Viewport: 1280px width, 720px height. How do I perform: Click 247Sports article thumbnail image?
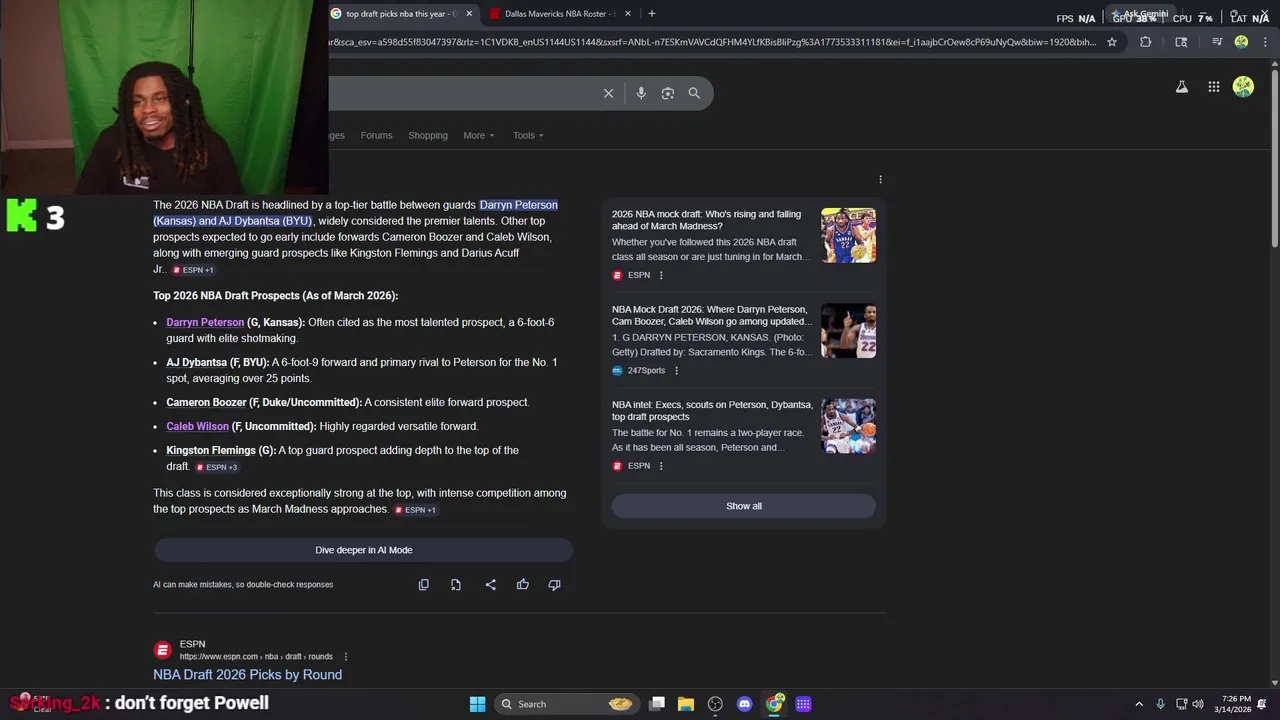tap(848, 331)
